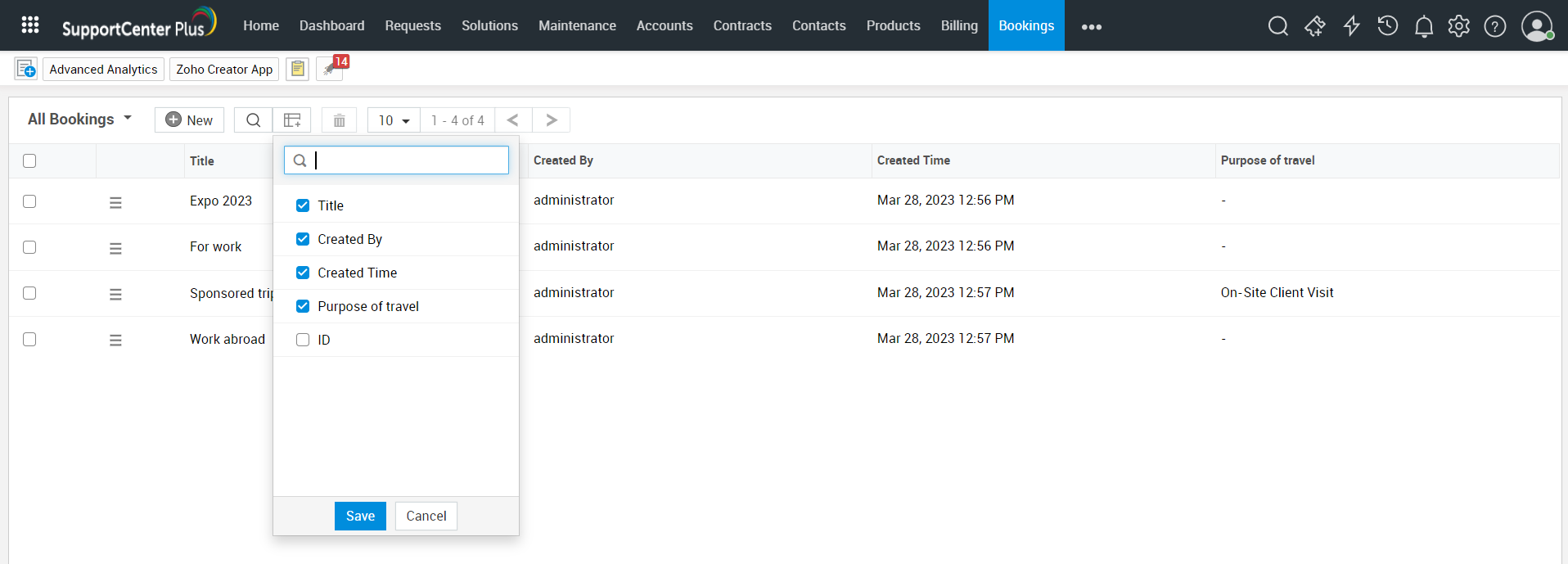Open the notifications bell icon

pyautogui.click(x=1423, y=26)
